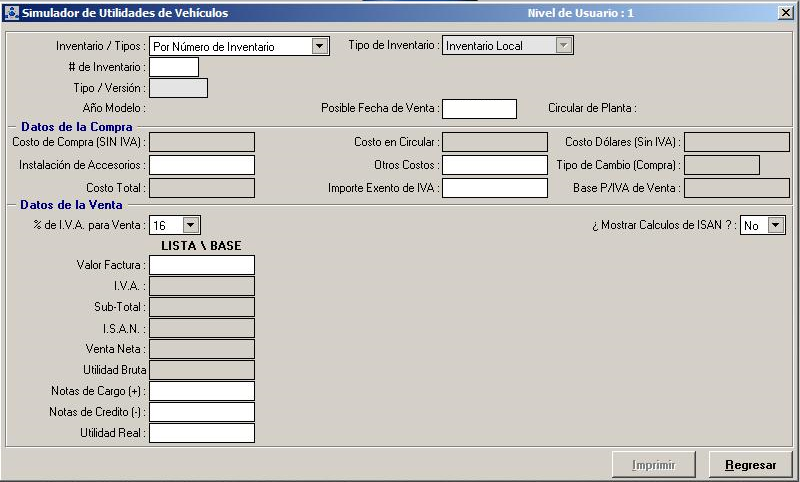The height and width of the screenshot is (482, 800).
Task: Click the Imprimir button
Action: (x=654, y=465)
